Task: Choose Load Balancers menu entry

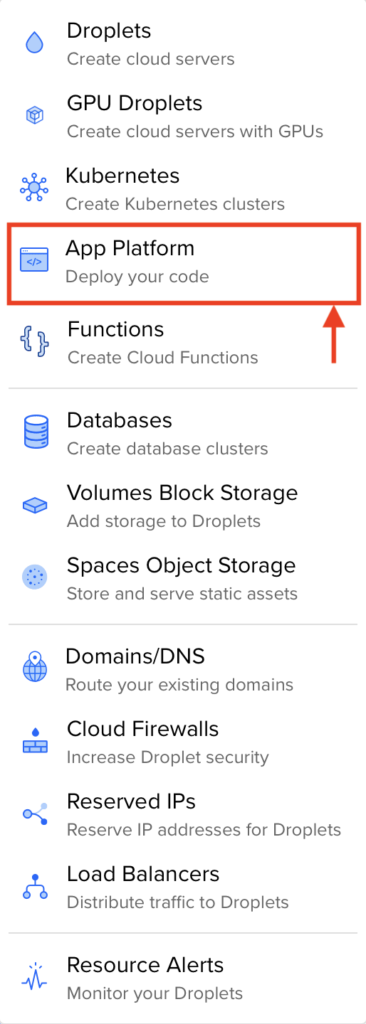Action: pyautogui.click(x=183, y=887)
